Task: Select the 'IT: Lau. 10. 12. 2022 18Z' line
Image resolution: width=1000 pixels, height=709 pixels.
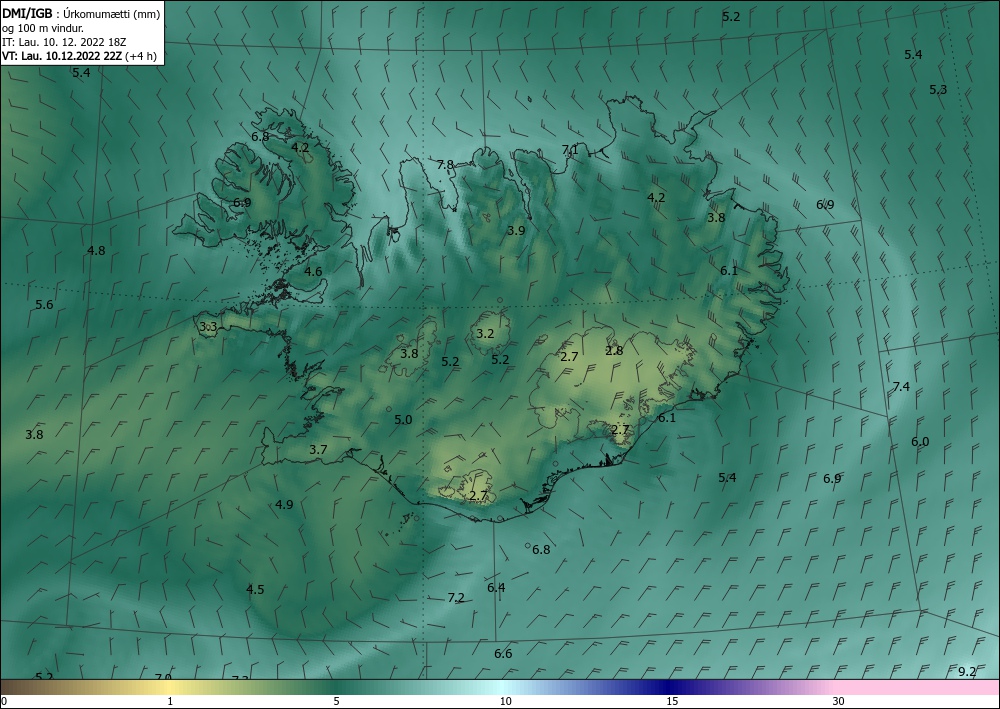Action: tap(64, 42)
